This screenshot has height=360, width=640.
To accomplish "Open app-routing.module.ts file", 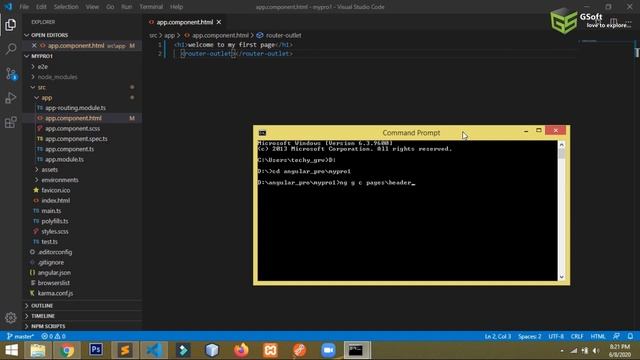I will tap(76, 108).
